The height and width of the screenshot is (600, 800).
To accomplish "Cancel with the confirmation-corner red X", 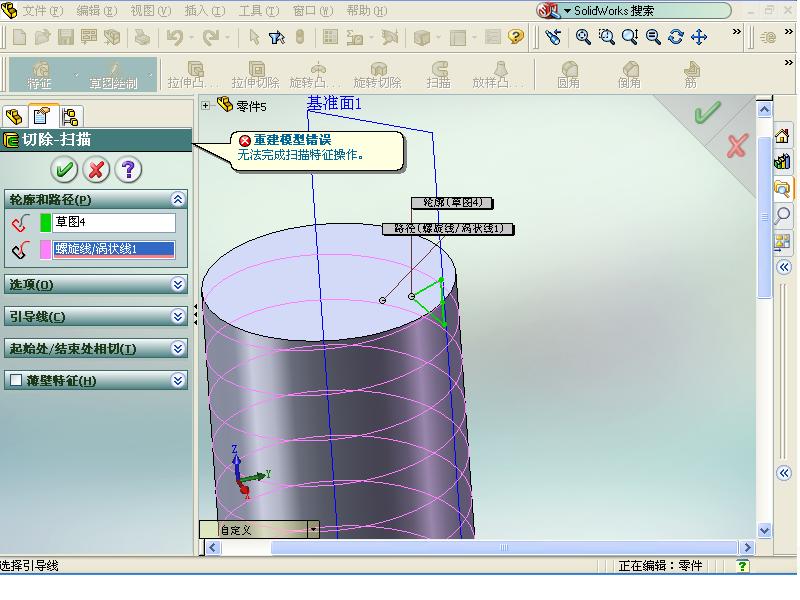I will click(x=737, y=146).
